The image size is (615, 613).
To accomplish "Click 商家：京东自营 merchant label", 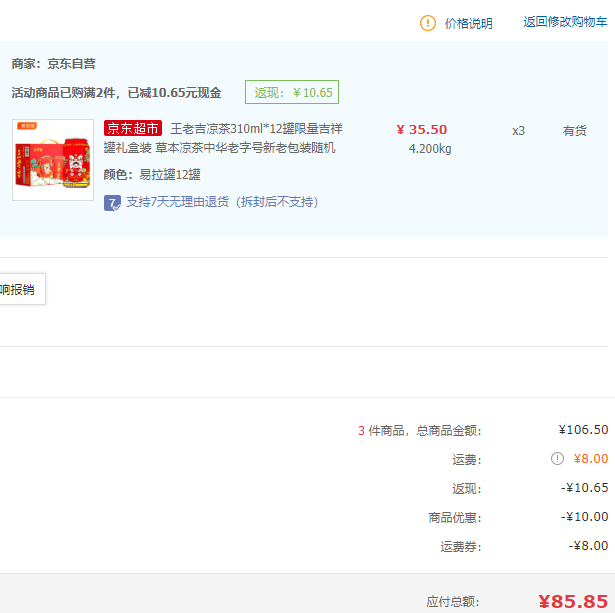I will point(53,64).
